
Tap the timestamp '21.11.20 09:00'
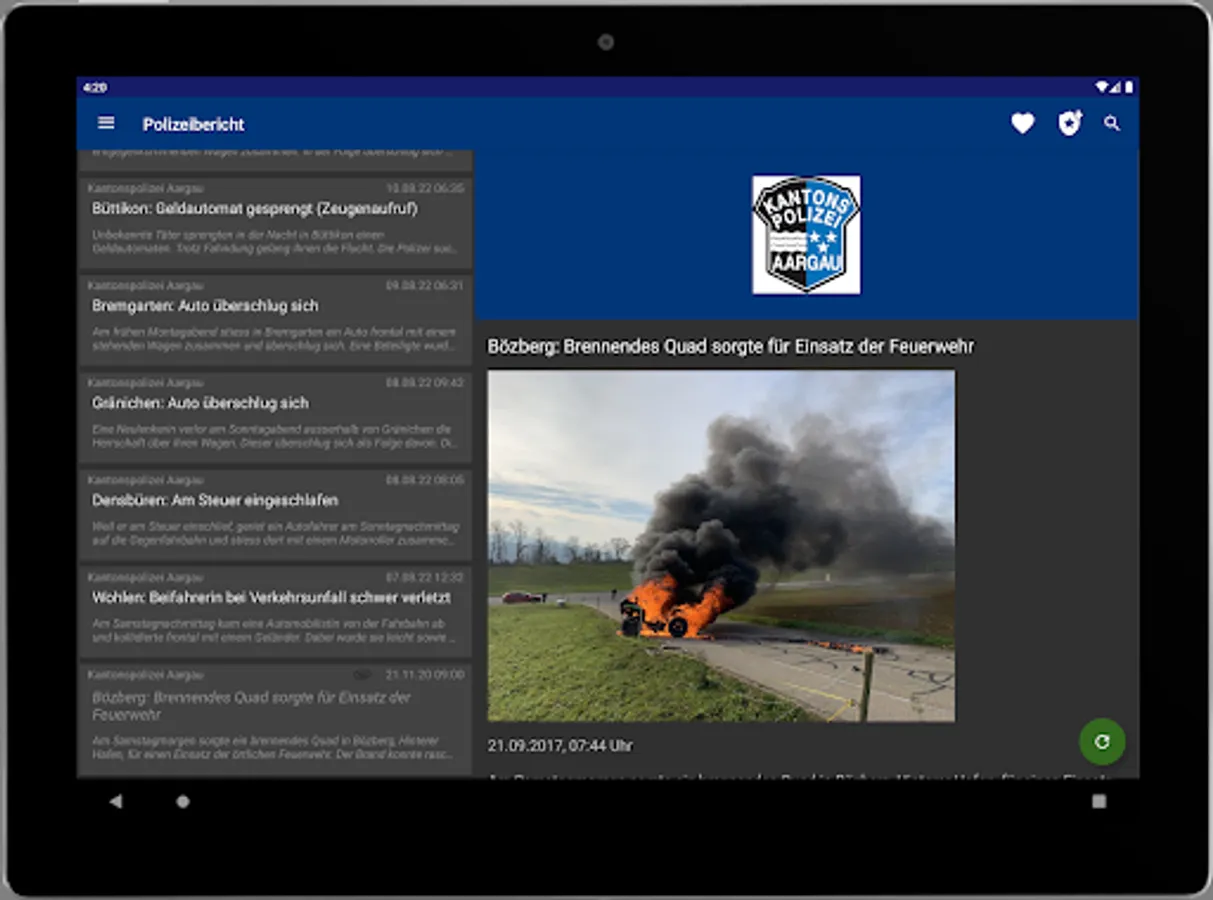pos(425,675)
